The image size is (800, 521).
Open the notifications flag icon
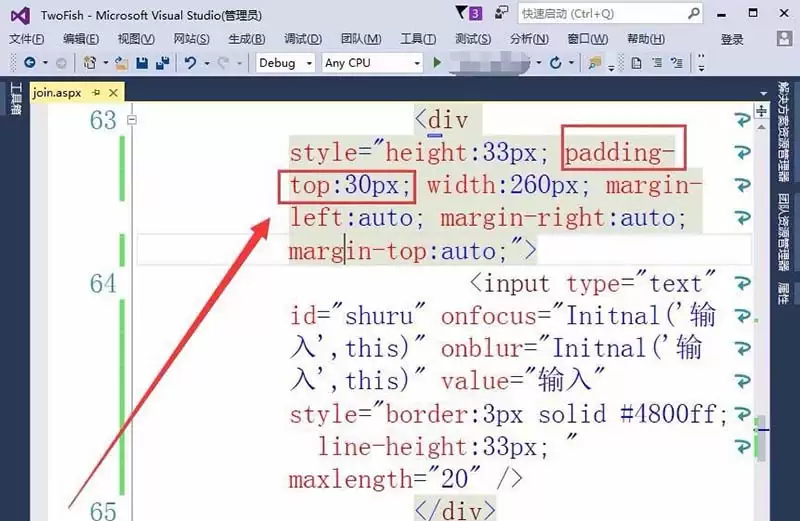click(461, 14)
